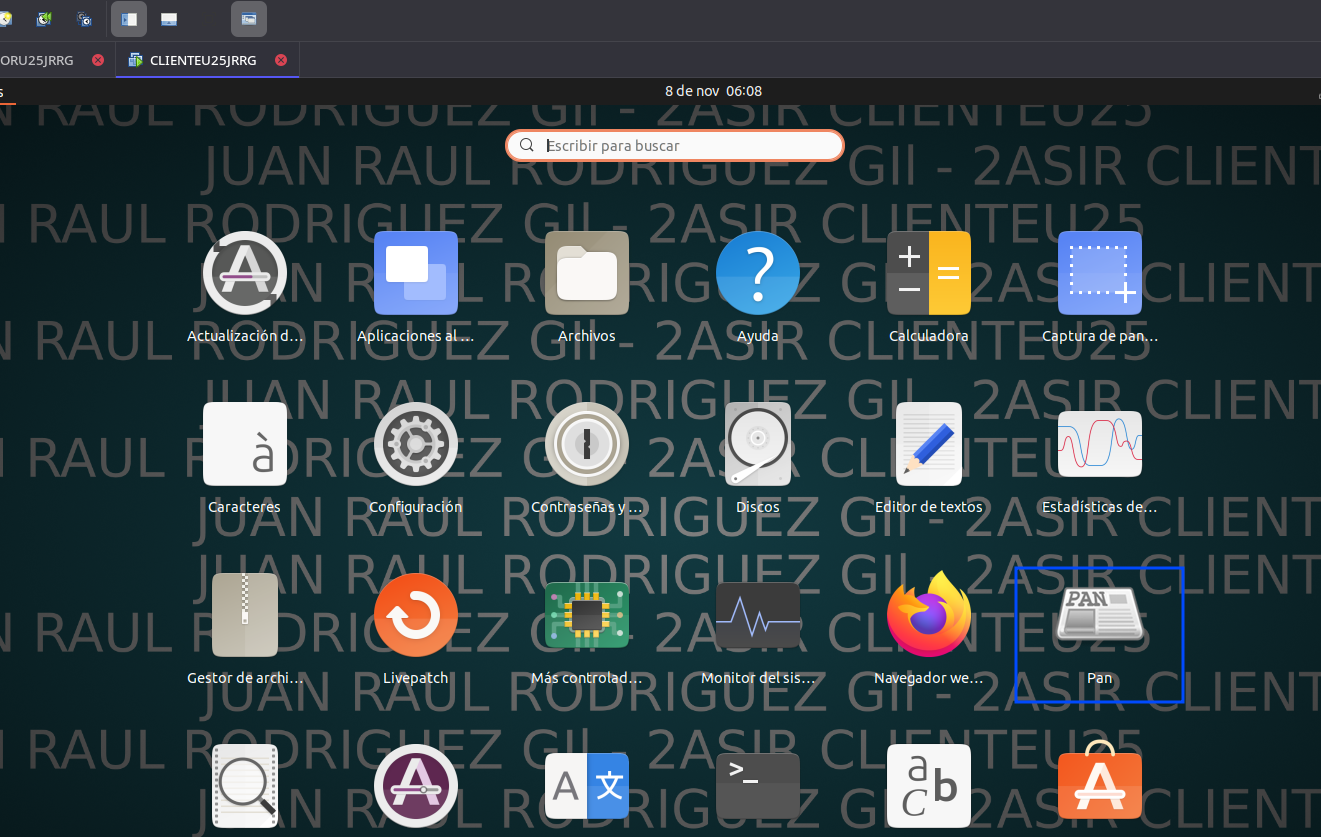Screen dimensions: 1321x837
Task: Close the CLIENTEU25JRRG tab
Action: (x=281, y=60)
